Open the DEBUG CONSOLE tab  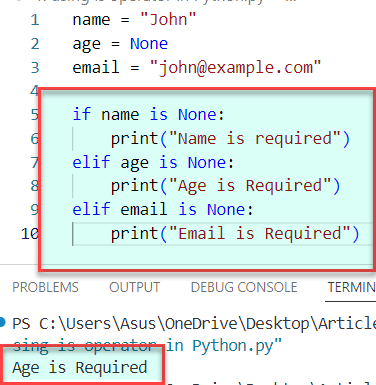(x=244, y=287)
